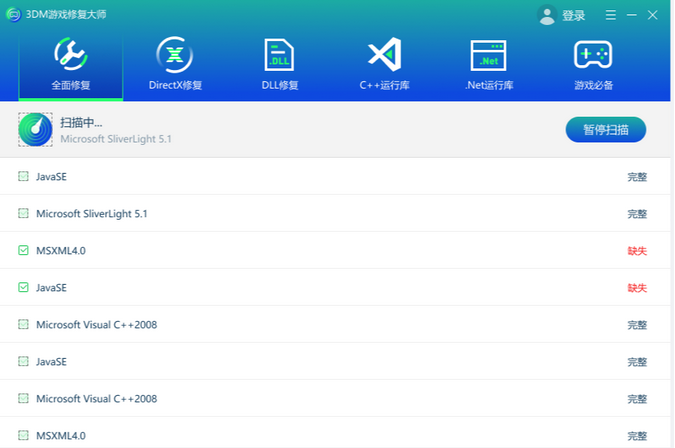Viewport: 675px width, 448px height.
Task: Click the 3DM游戏修复大师 logo icon
Action: 14,15
